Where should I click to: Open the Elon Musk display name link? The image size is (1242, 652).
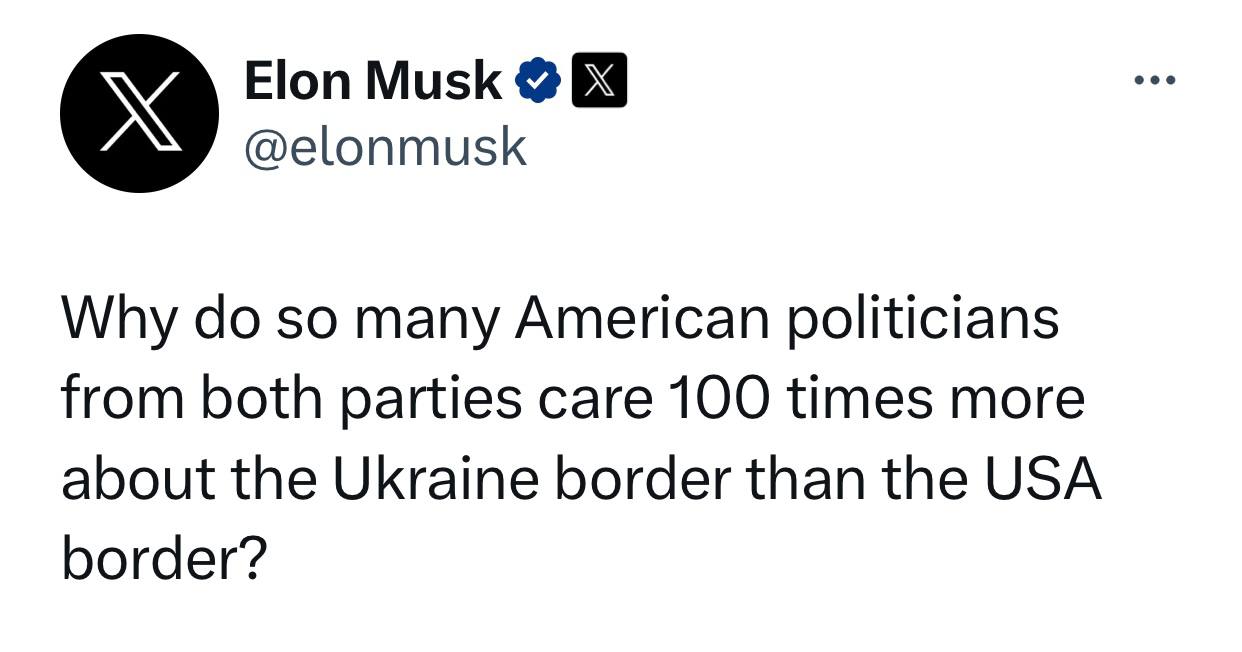pos(372,81)
